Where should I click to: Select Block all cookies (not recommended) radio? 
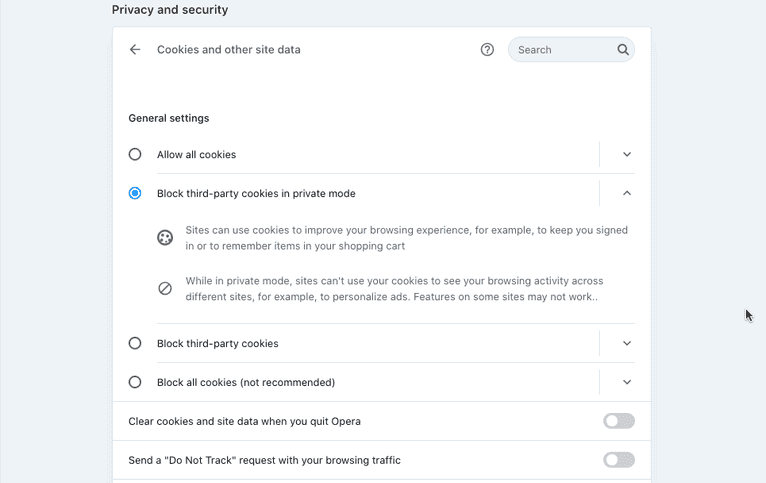135,383
